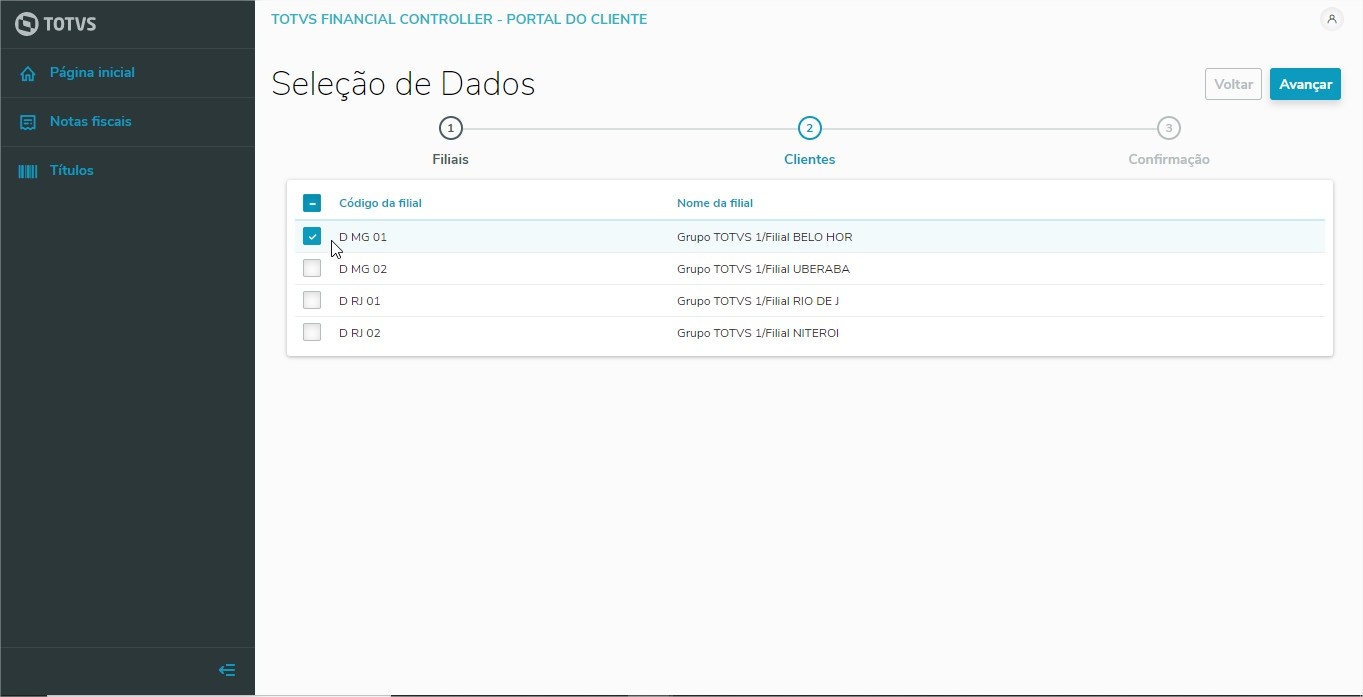Image resolution: width=1363 pixels, height=697 pixels.
Task: Click the Avançar button
Action: point(1305,84)
